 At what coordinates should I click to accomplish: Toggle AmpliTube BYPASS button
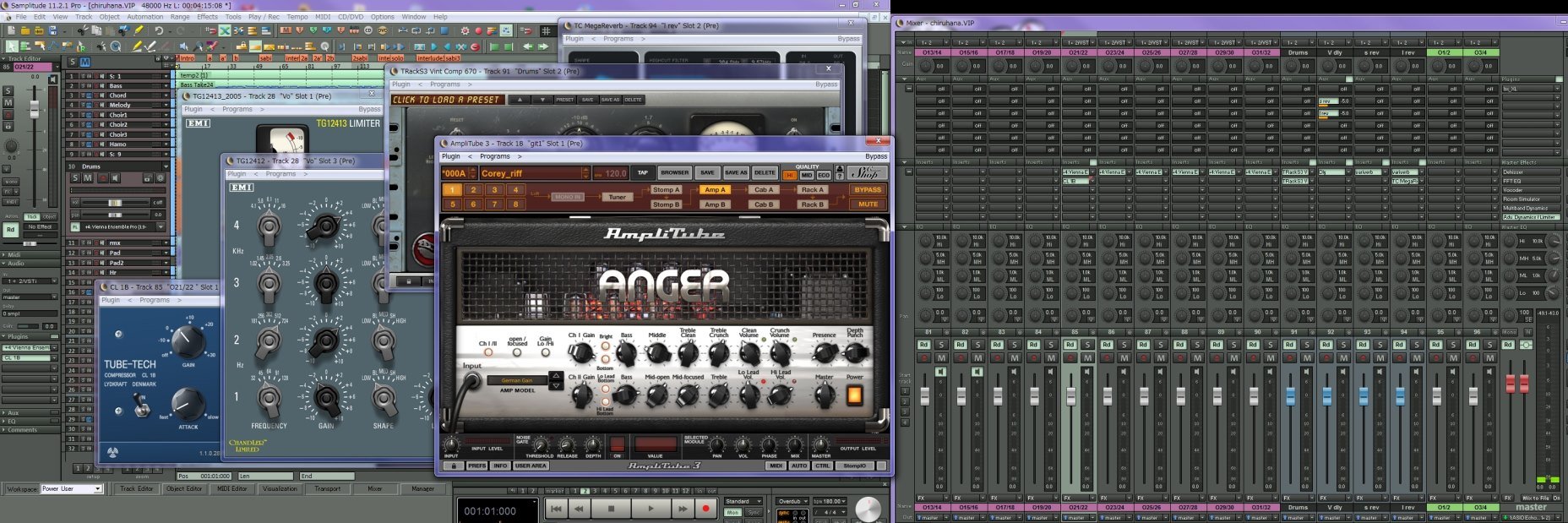tap(868, 190)
